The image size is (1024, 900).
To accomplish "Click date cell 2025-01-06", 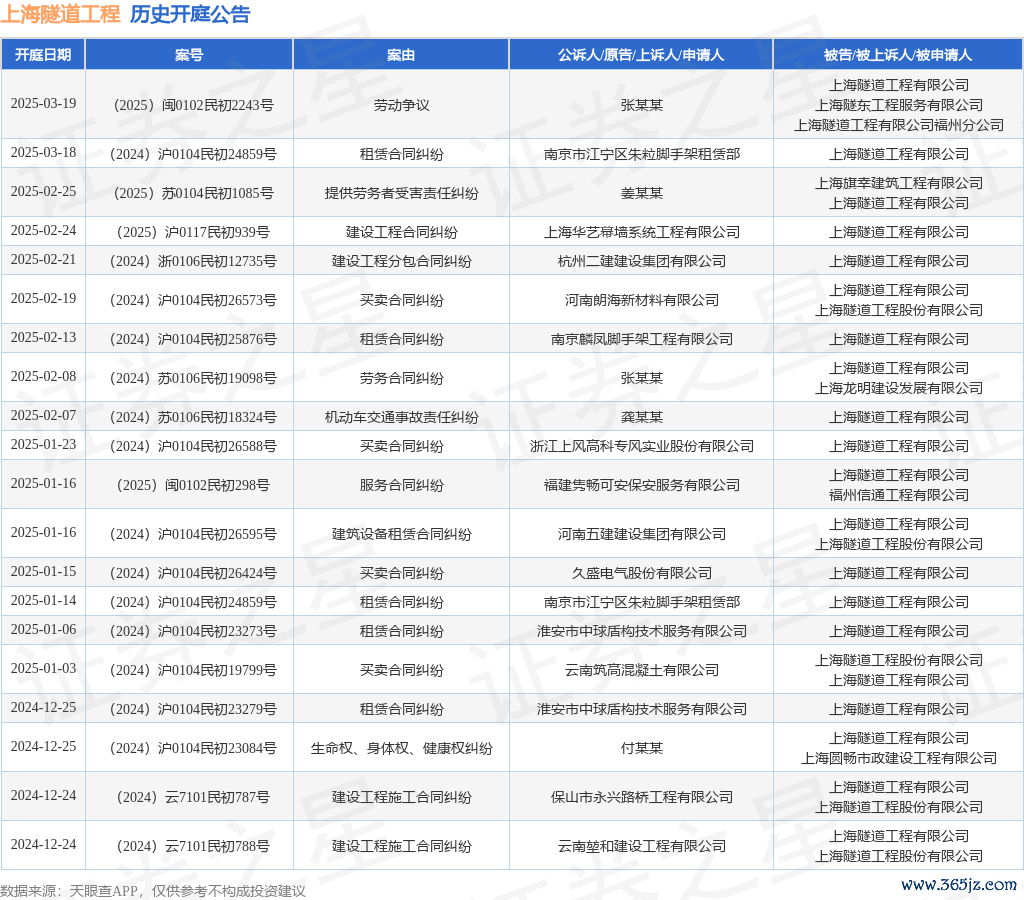I will pyautogui.click(x=43, y=630).
